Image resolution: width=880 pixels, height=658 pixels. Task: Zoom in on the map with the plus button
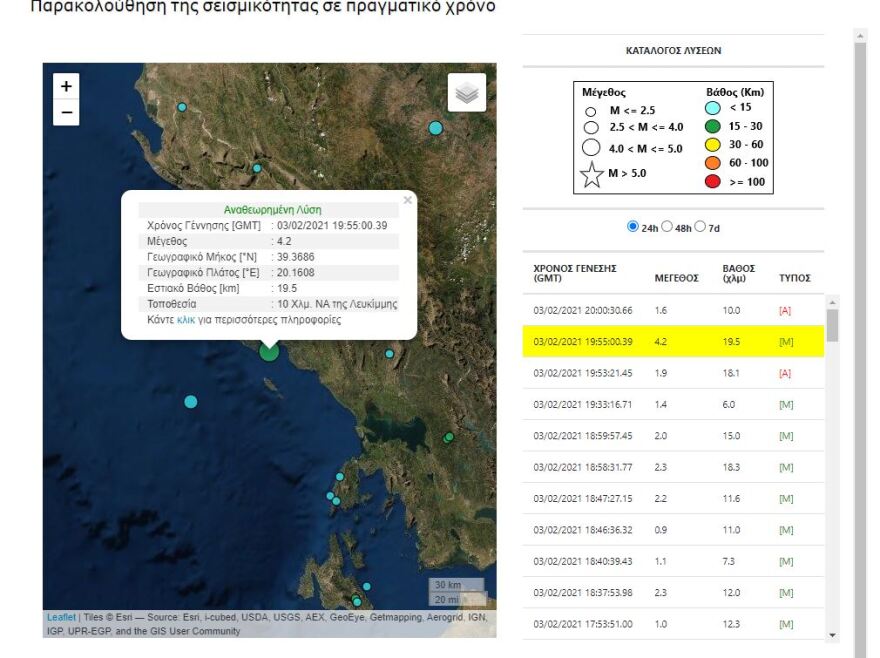[x=65, y=86]
